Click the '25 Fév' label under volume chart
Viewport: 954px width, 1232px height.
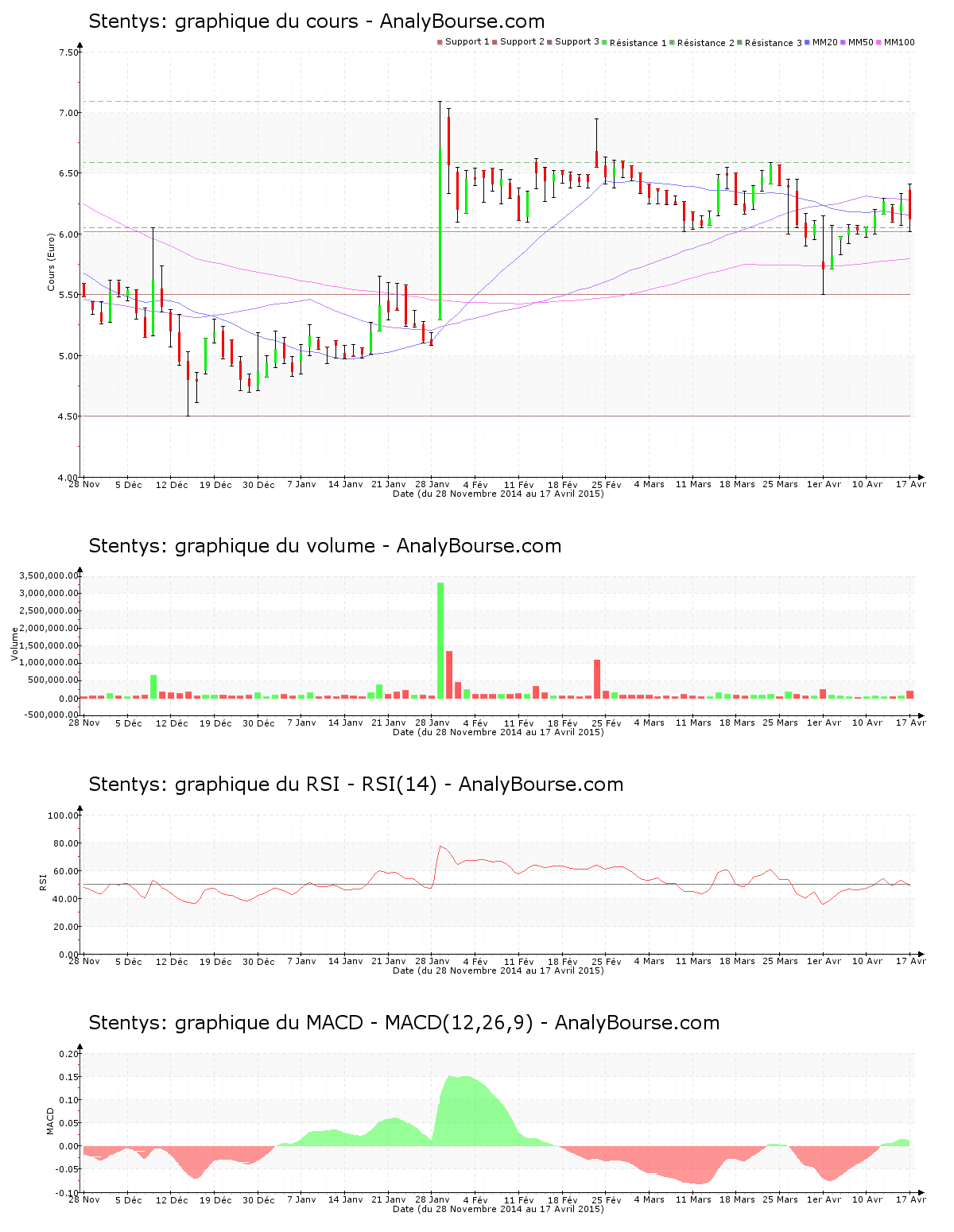[607, 723]
